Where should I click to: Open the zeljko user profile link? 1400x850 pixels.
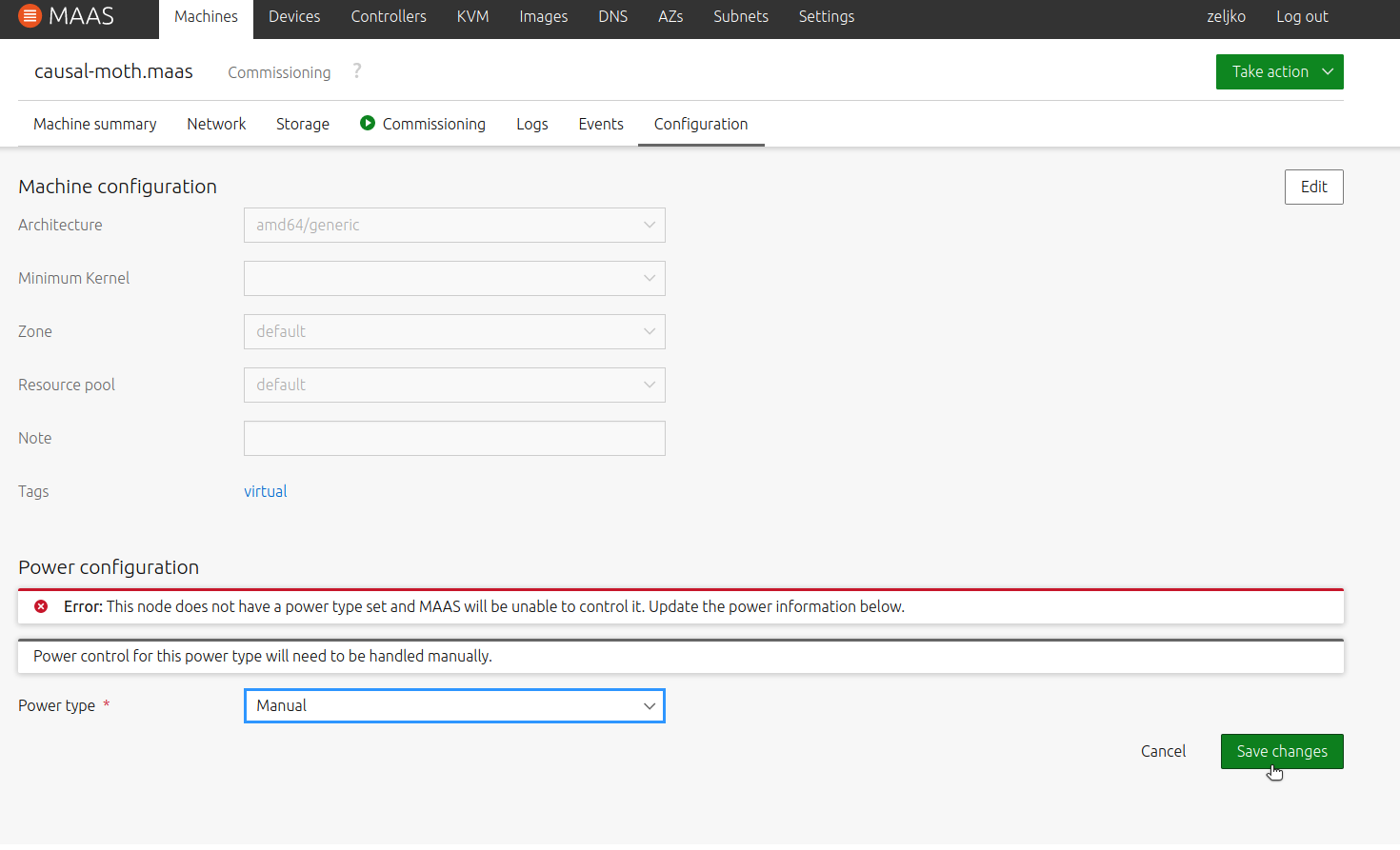click(x=1226, y=17)
